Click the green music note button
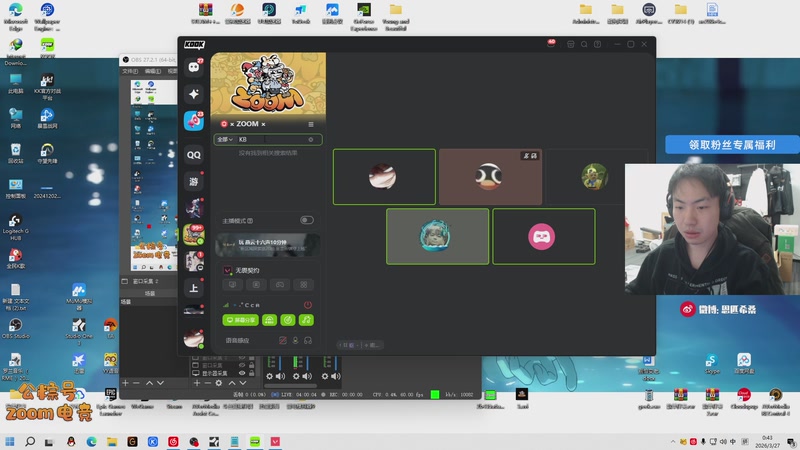 pyautogui.click(x=306, y=320)
